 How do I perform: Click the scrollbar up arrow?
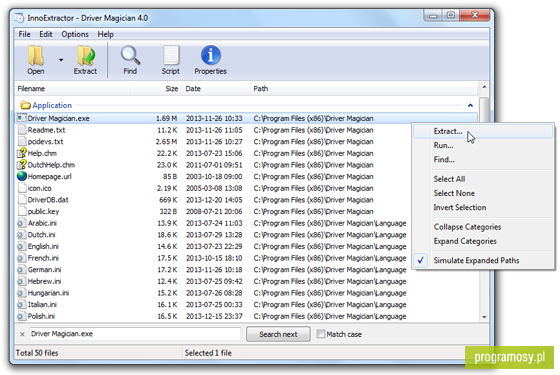coord(484,87)
